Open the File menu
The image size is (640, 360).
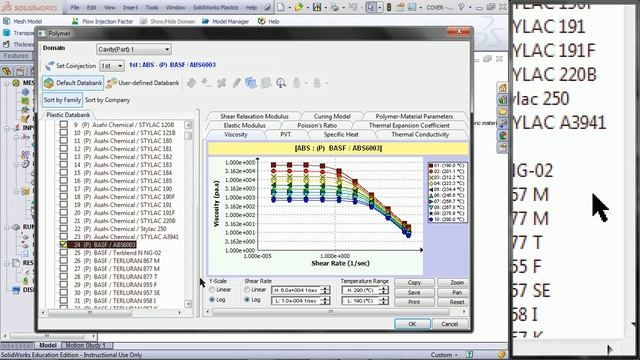(x=75, y=7)
